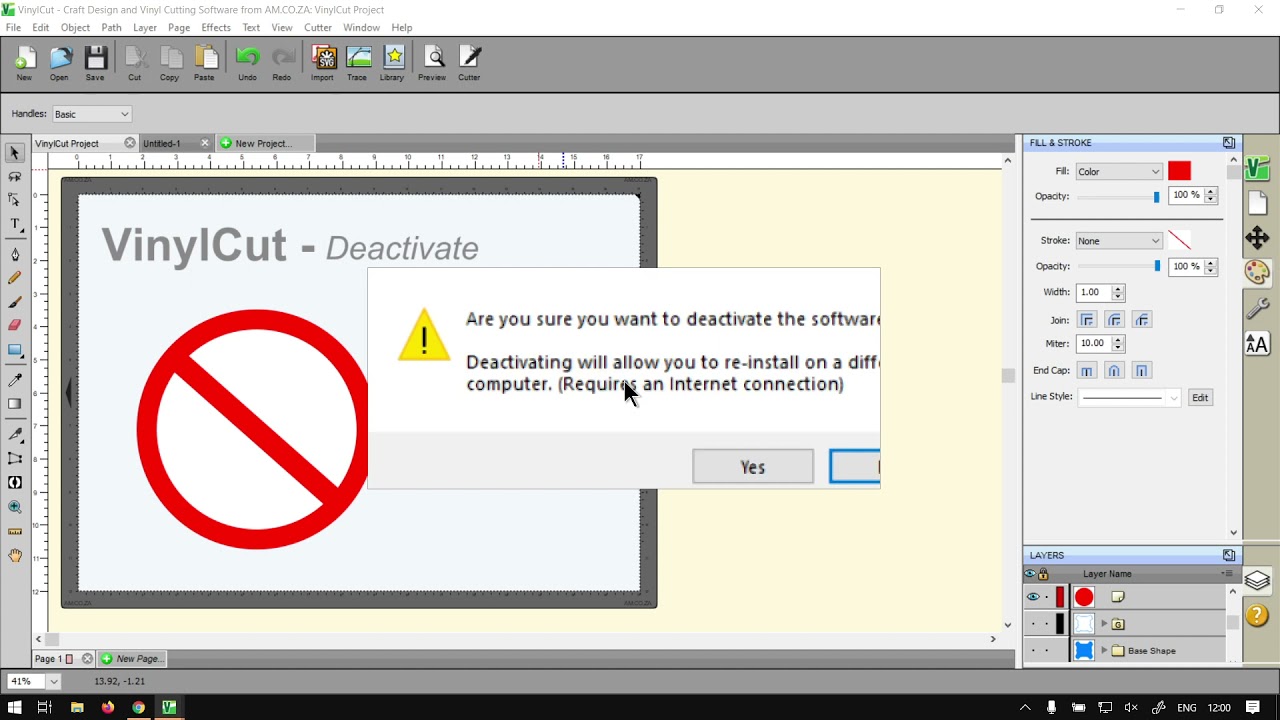Click the Fill Opacity slider

coord(1118,197)
